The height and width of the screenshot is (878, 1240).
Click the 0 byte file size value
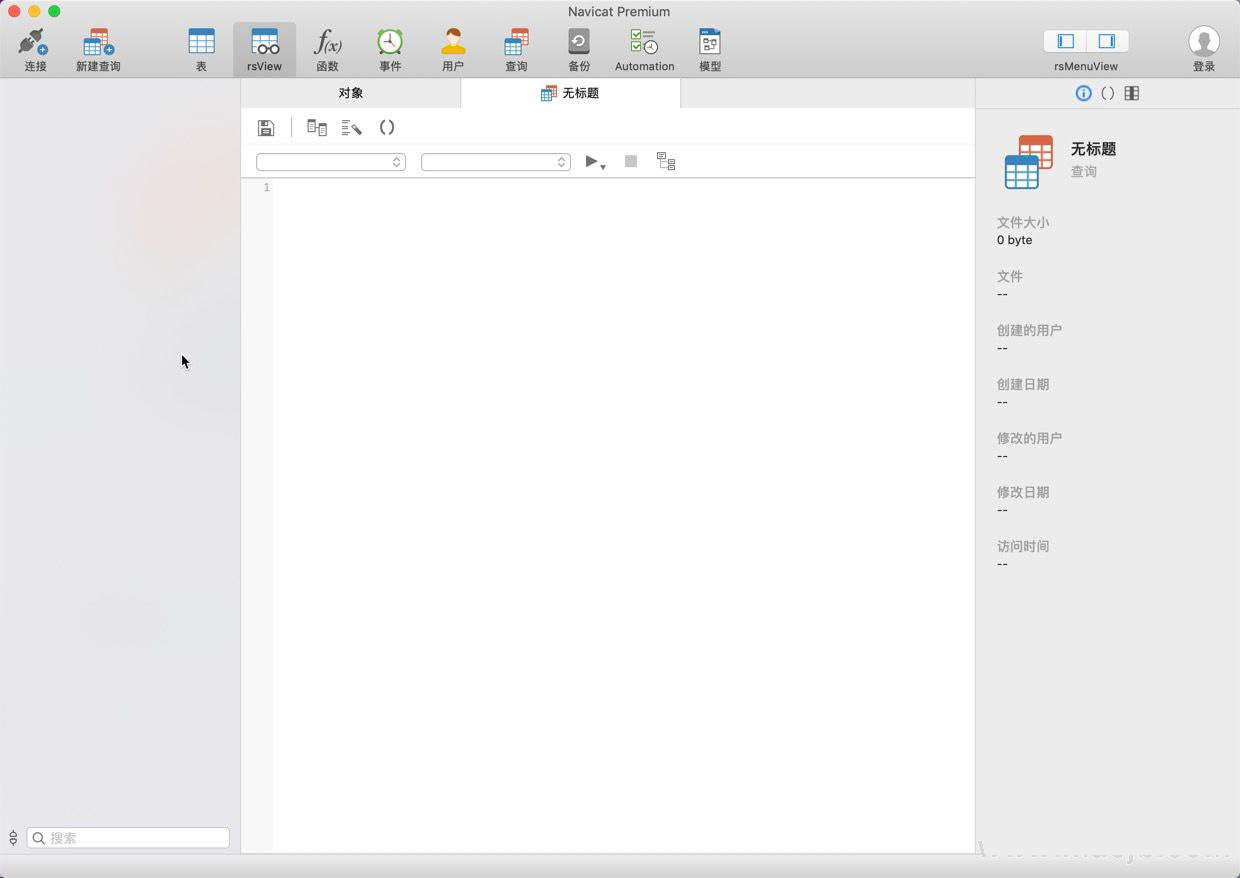1014,240
